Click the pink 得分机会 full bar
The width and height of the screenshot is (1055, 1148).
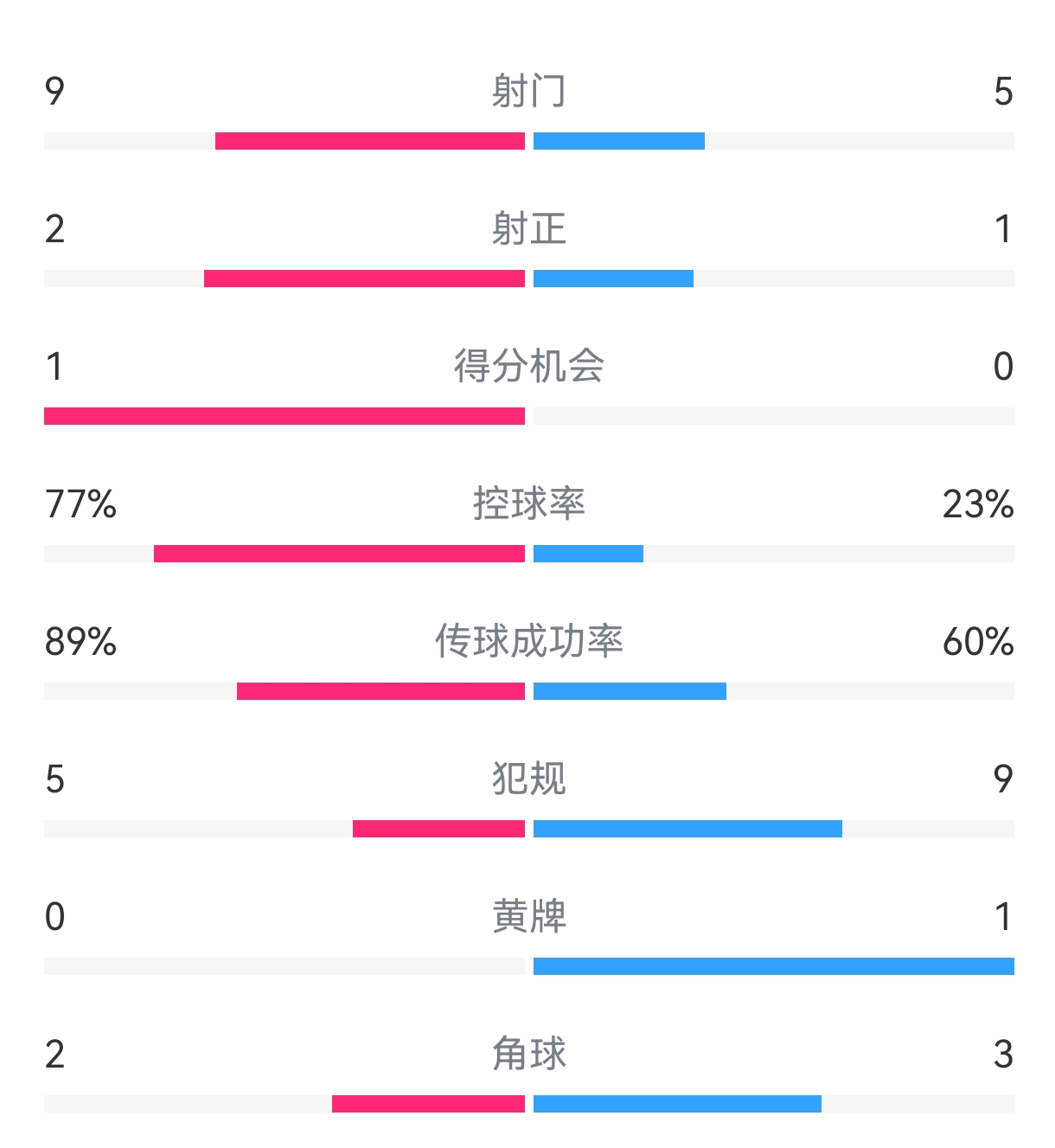(285, 416)
